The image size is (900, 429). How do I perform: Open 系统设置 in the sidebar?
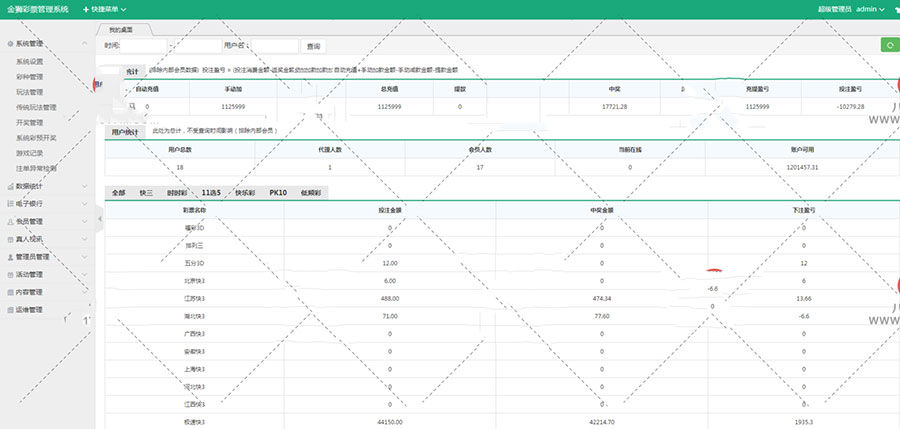[30, 61]
